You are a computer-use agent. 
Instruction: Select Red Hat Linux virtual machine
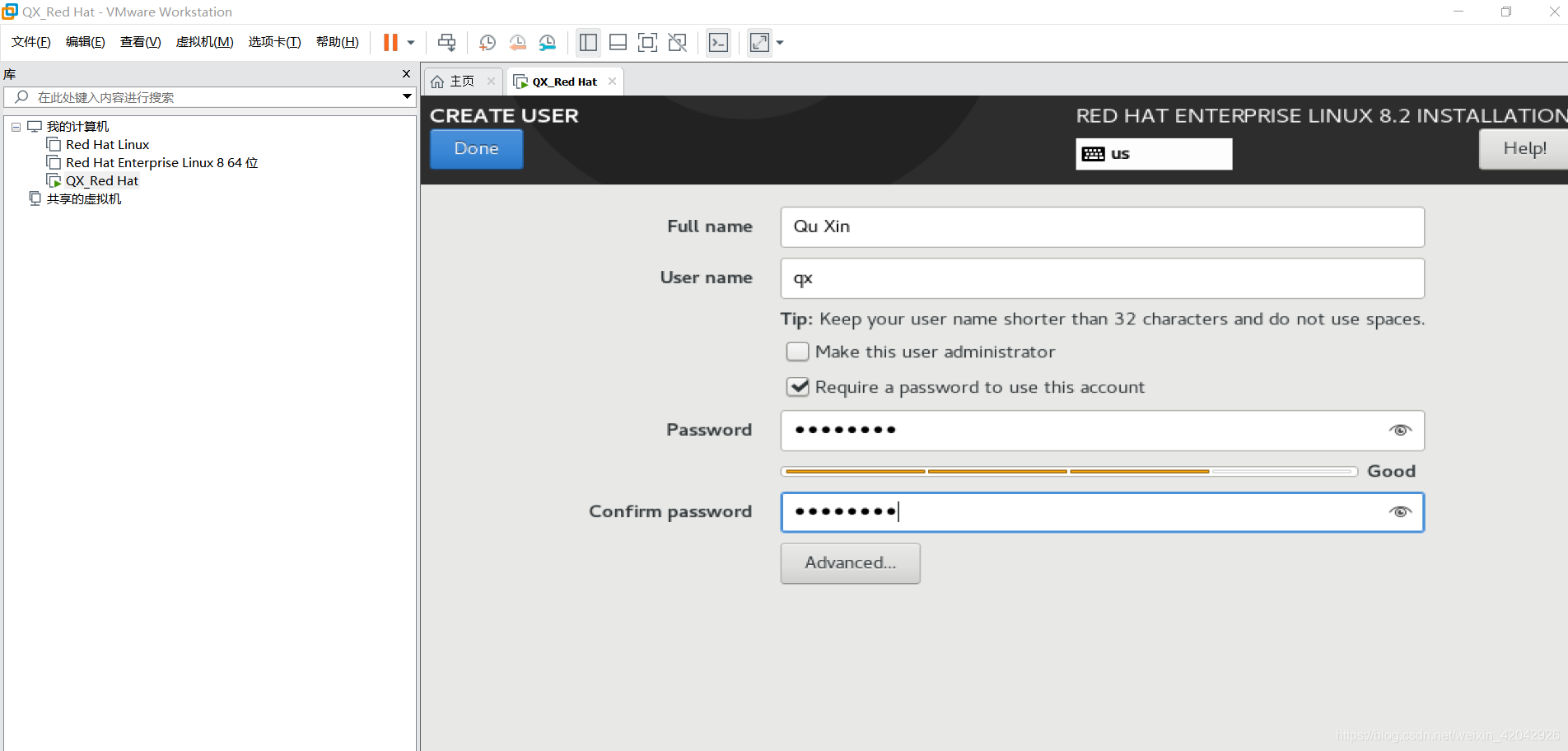click(x=108, y=145)
